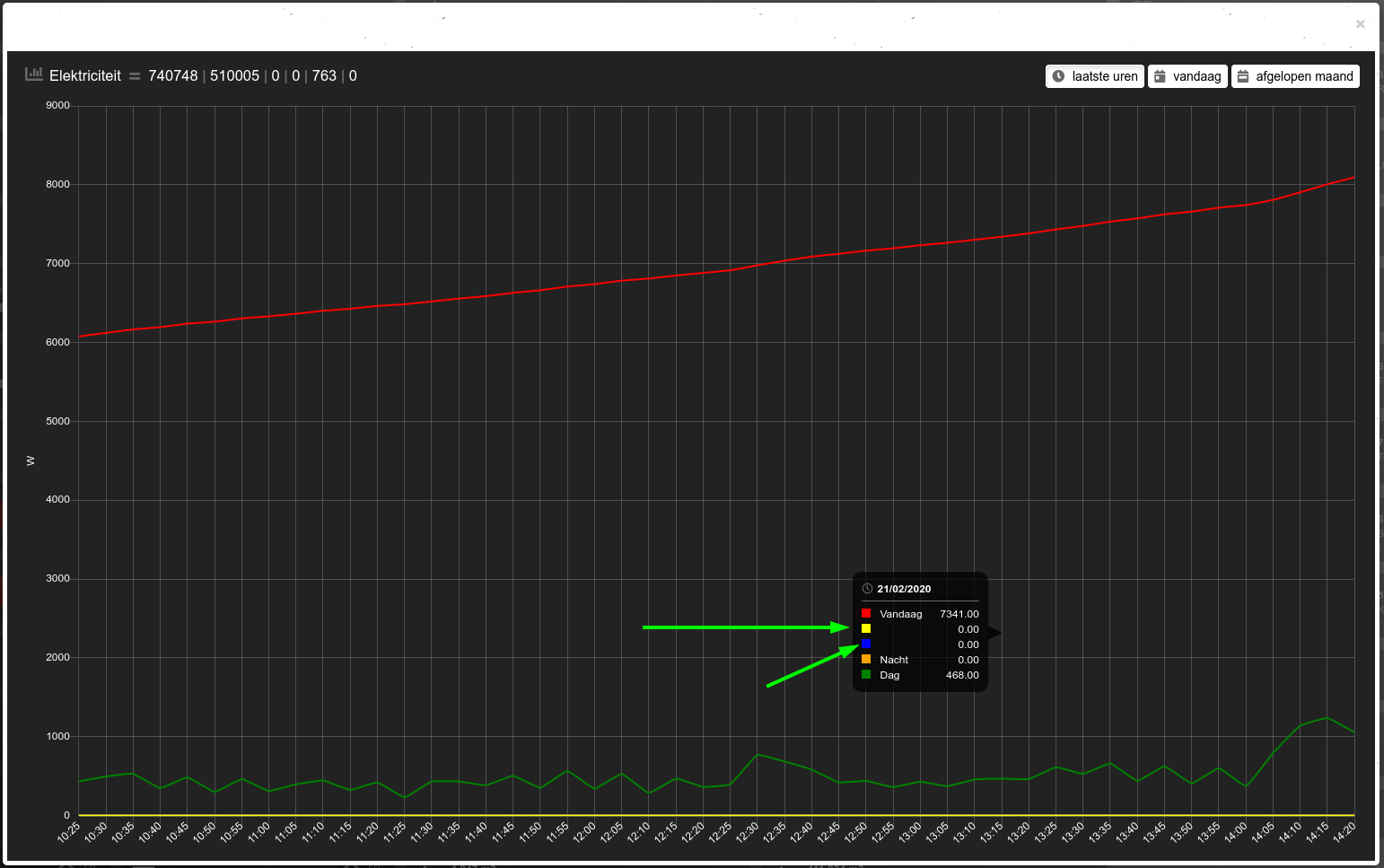Click the green line bump at 12:30
Screen dimensions: 1384x868
(758, 755)
